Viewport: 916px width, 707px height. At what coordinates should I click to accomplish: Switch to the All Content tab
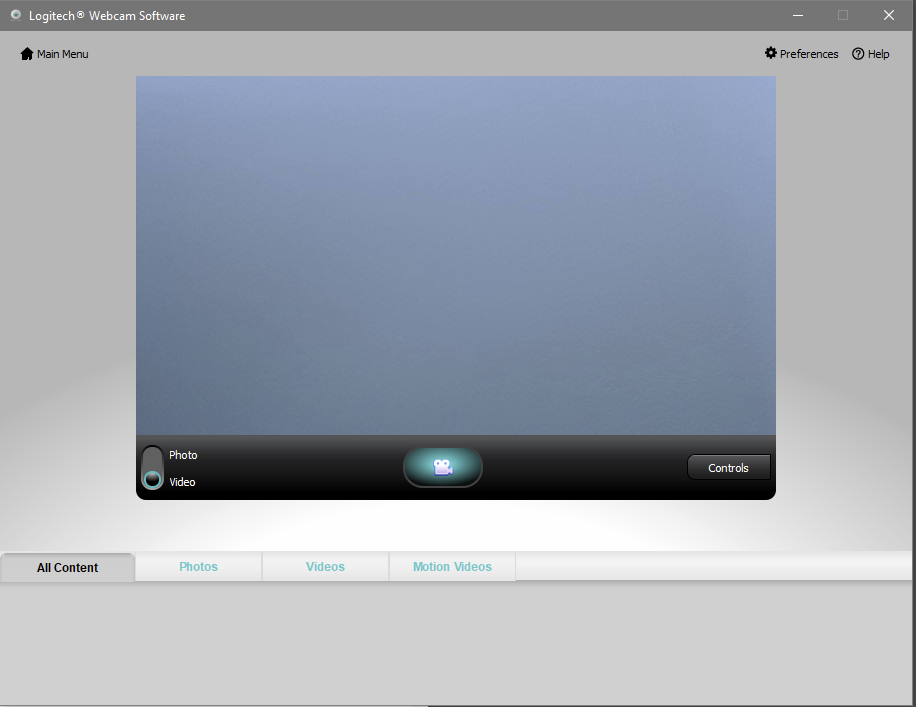click(67, 567)
